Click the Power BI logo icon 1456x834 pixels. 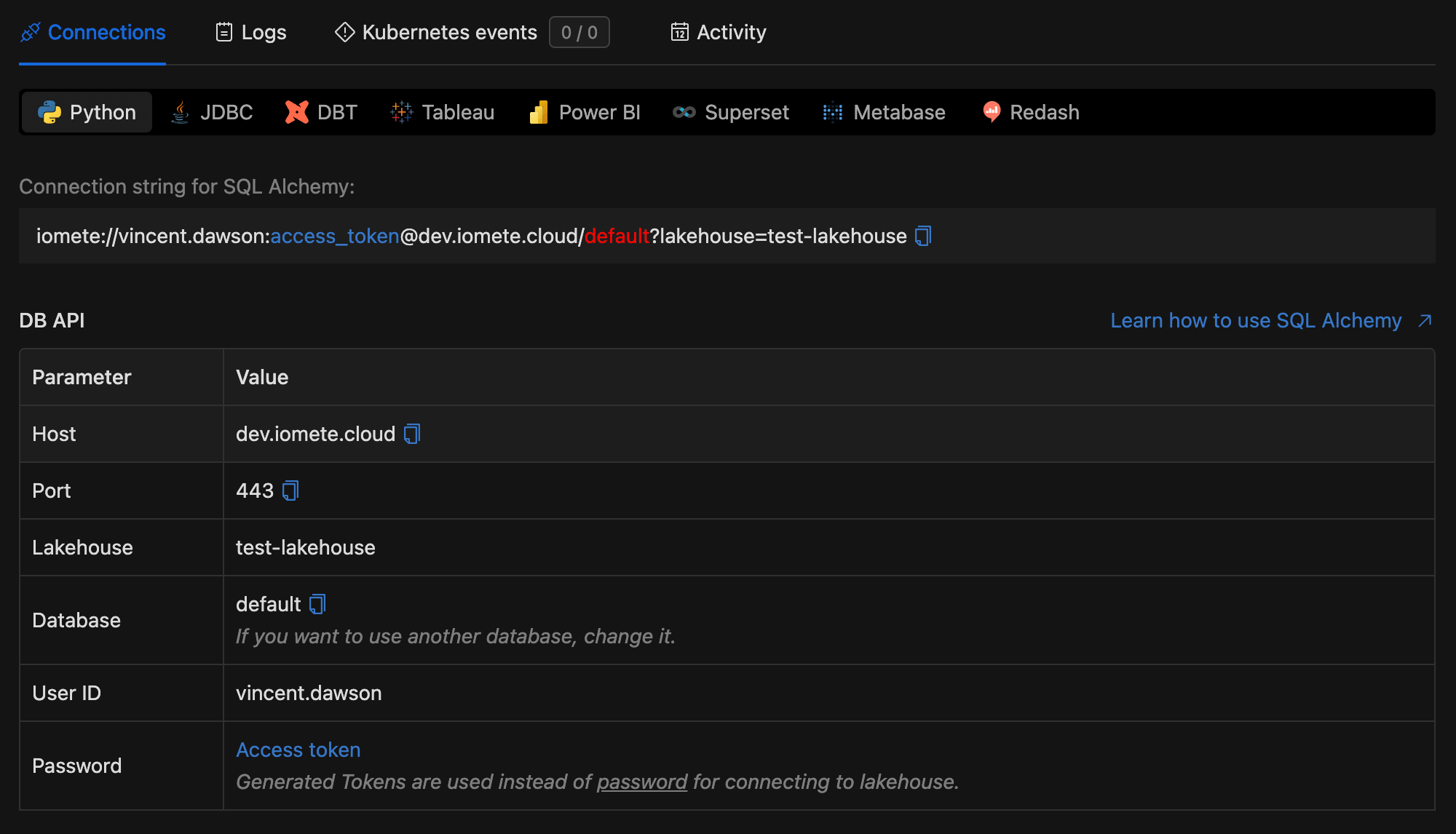(539, 112)
